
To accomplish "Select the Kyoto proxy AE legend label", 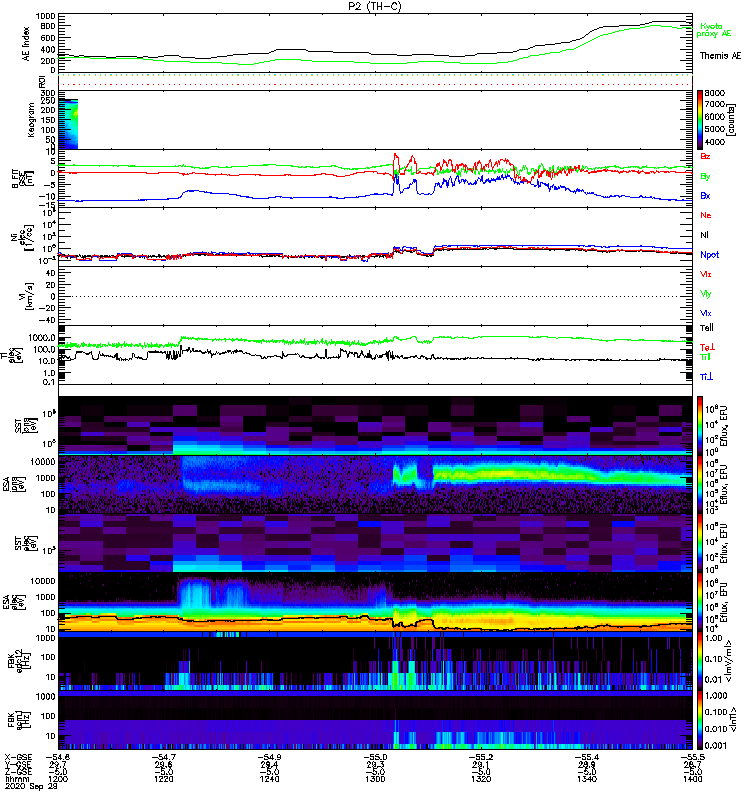I will coord(714,30).
